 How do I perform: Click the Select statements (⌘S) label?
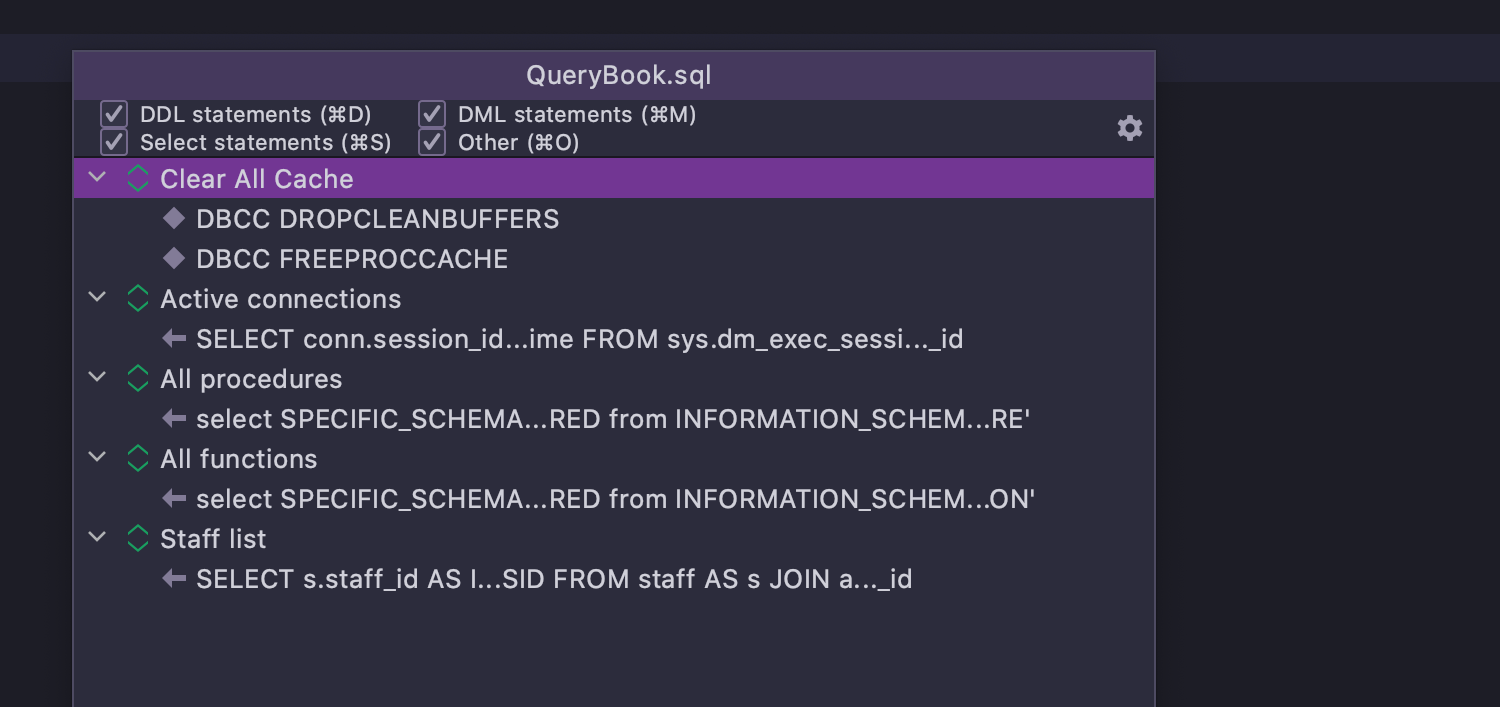click(266, 143)
